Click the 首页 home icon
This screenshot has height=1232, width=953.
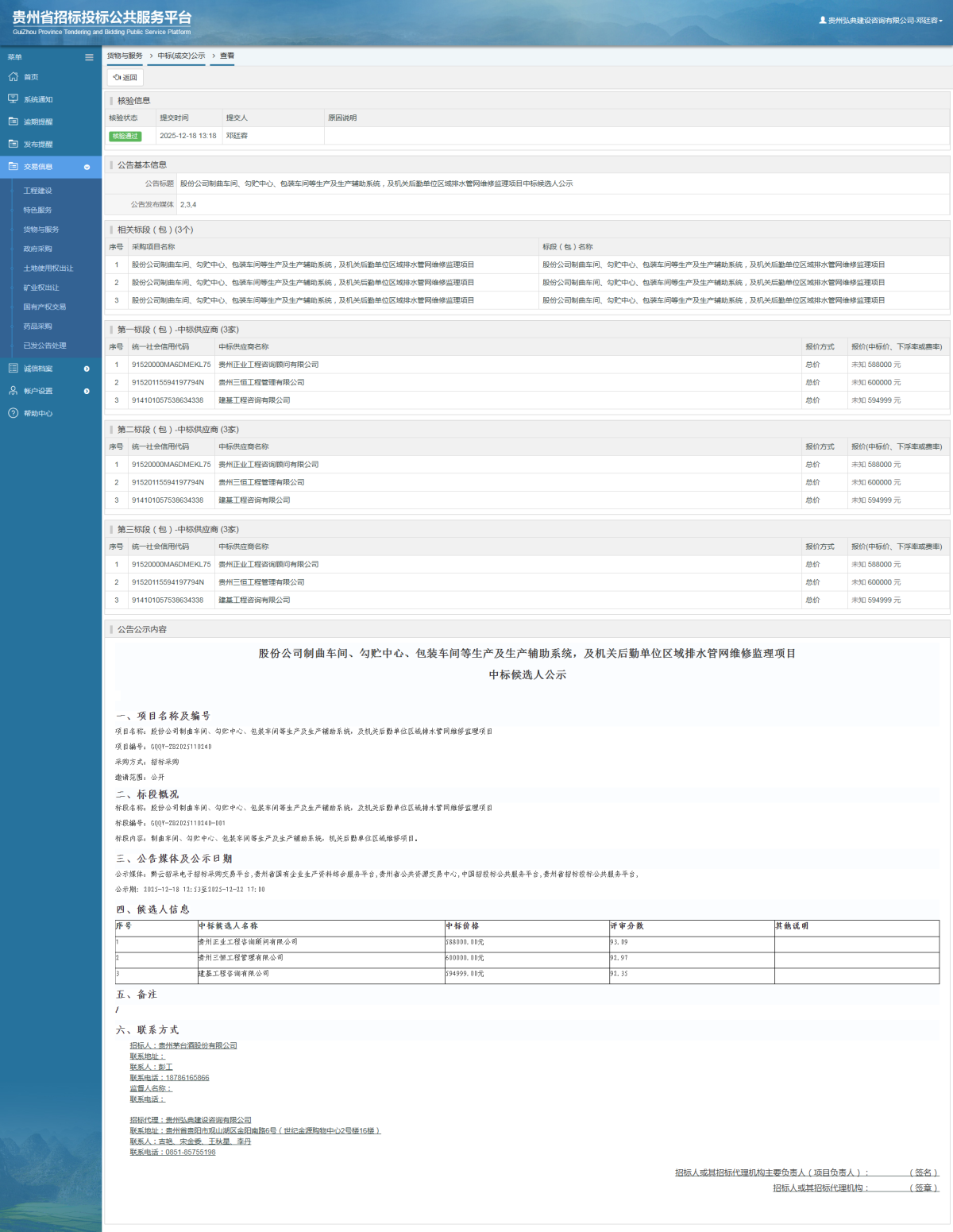13,77
